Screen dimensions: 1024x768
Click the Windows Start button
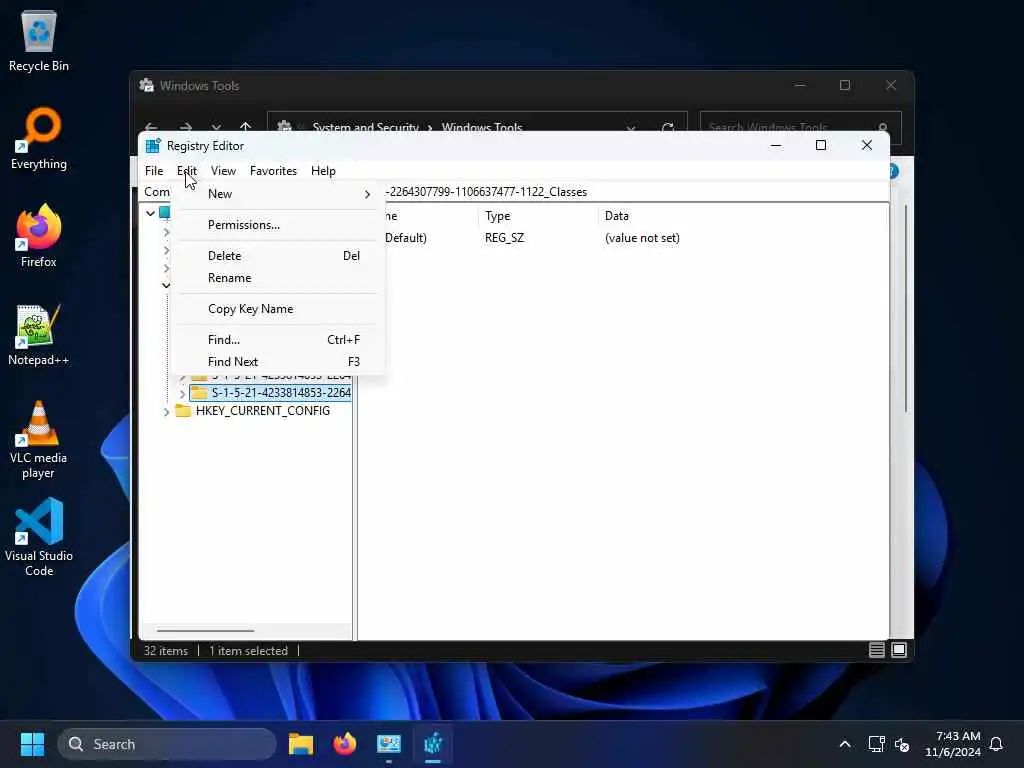point(32,744)
